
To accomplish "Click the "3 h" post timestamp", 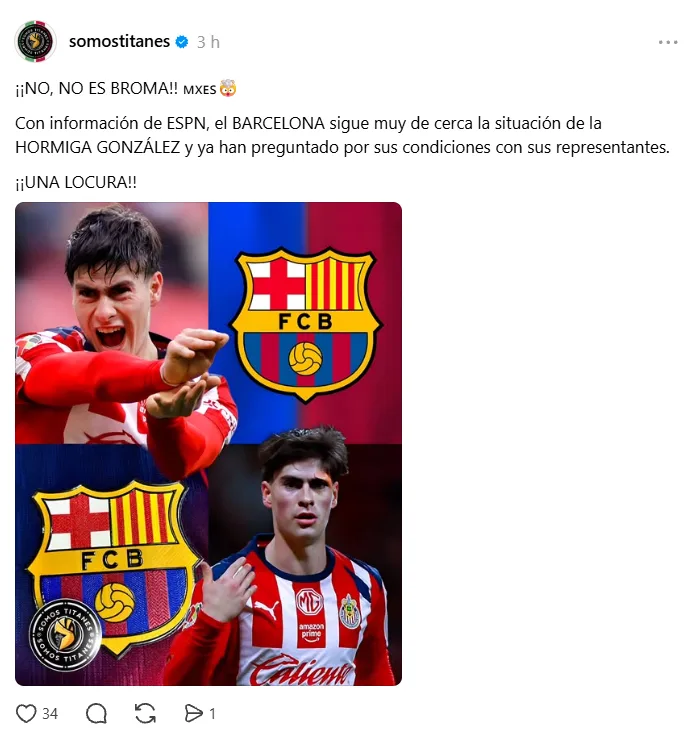I will click(x=208, y=42).
